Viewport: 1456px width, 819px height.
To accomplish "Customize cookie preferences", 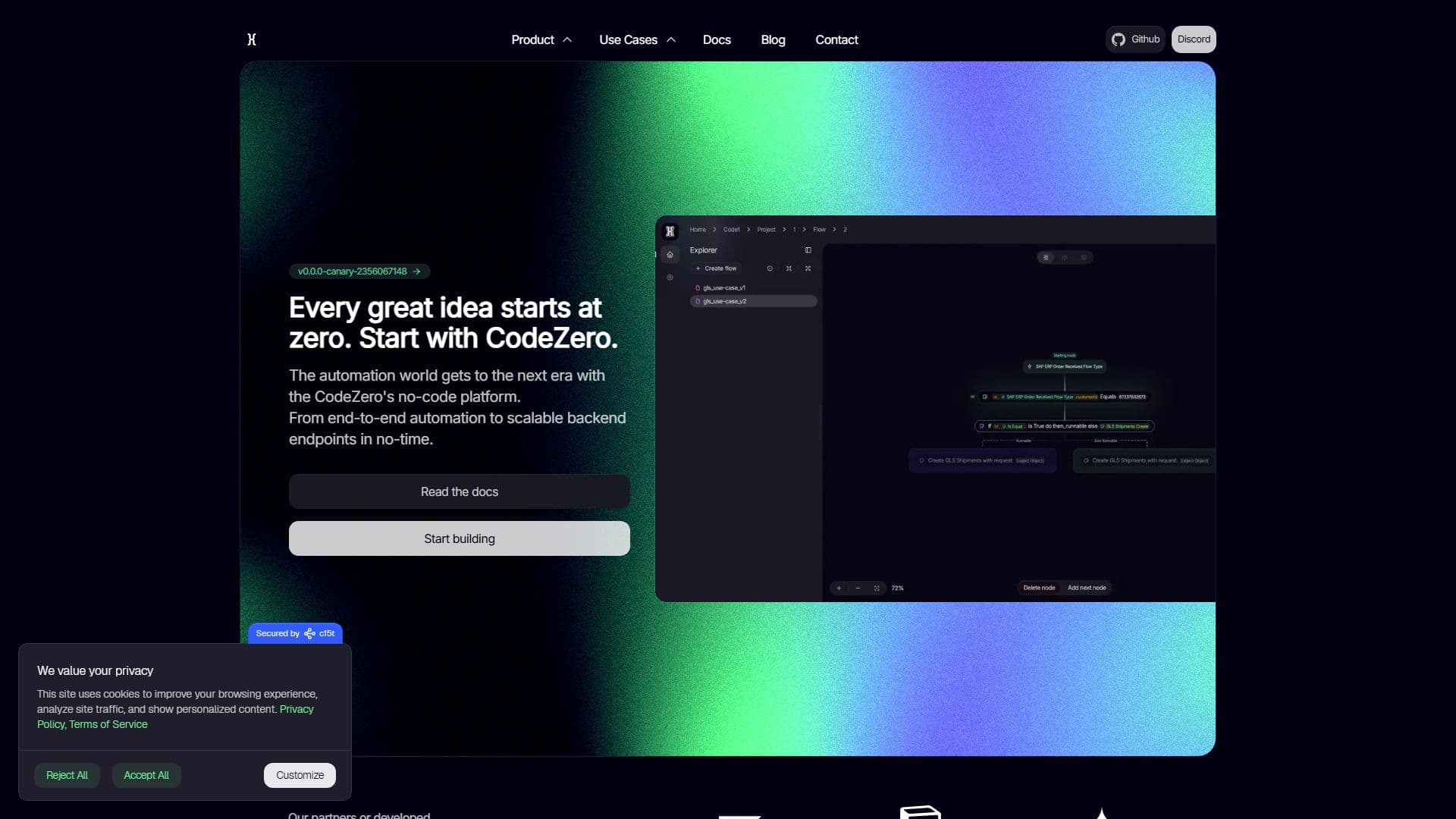I will point(300,775).
